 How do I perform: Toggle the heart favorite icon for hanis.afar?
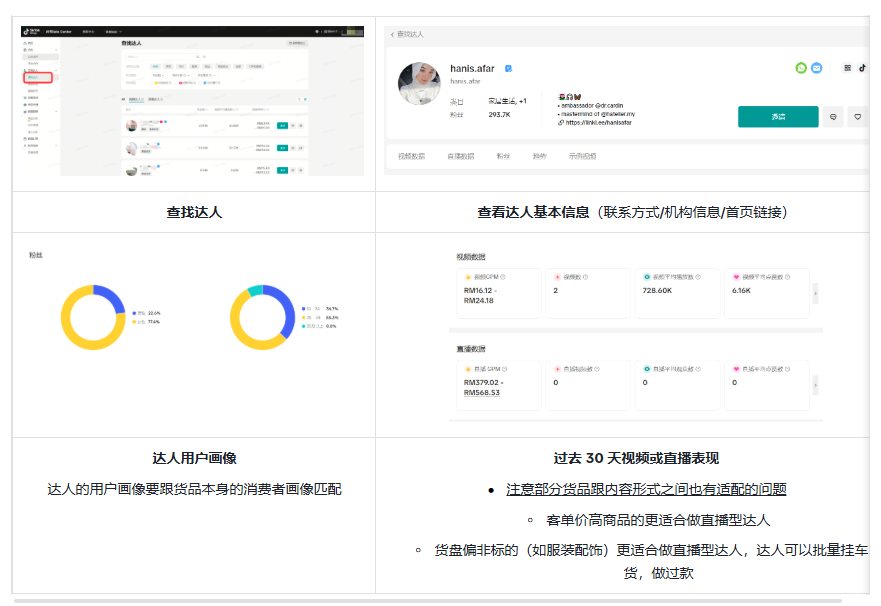pyautogui.click(x=856, y=116)
